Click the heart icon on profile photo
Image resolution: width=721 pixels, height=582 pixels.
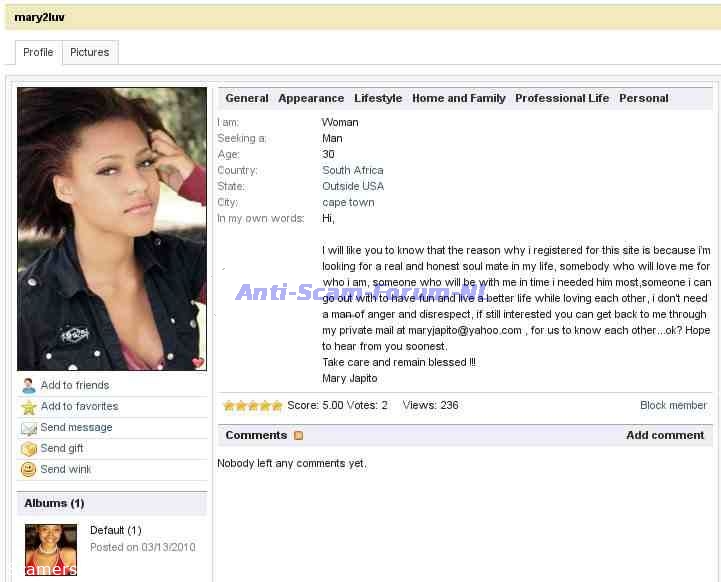point(197,362)
